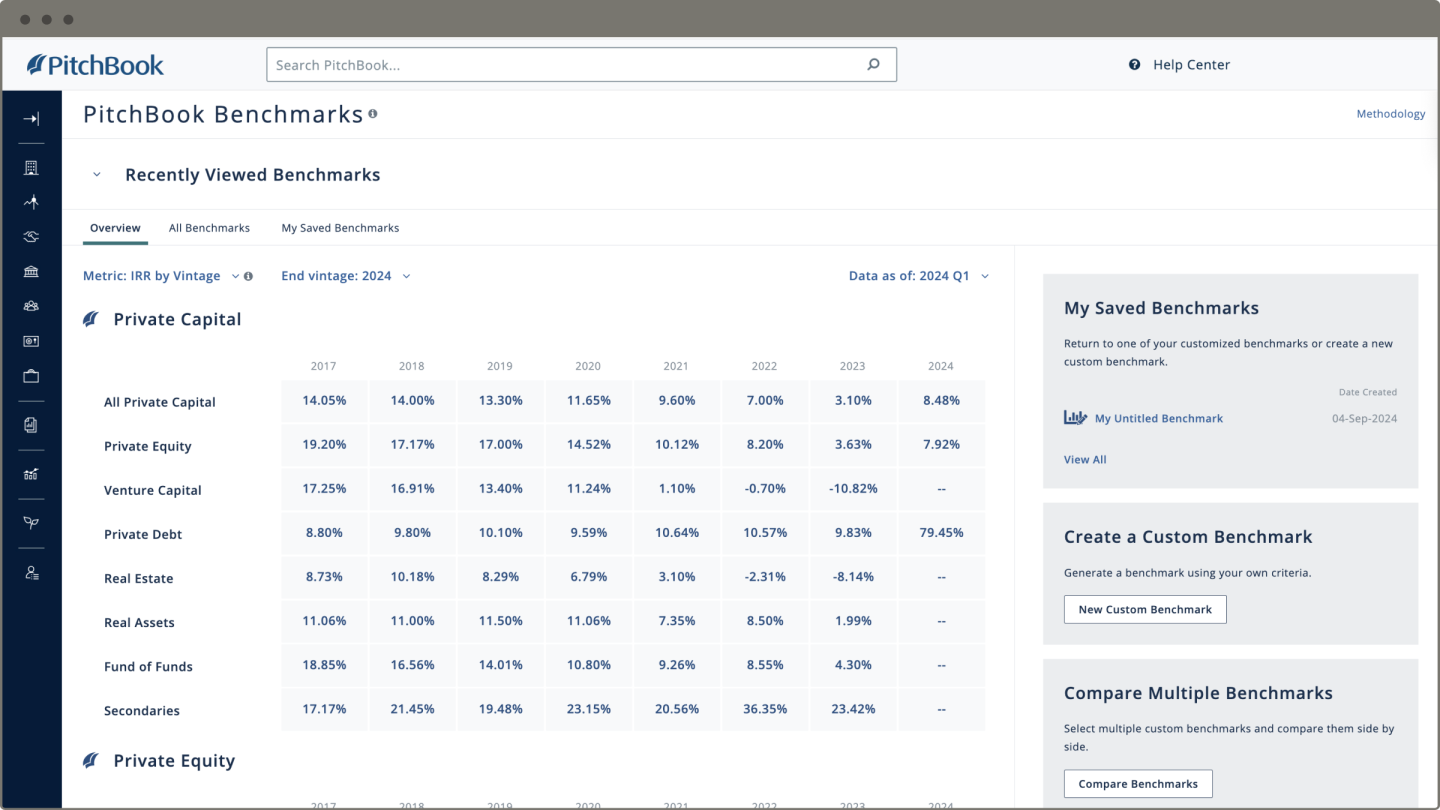Click Real Estate 2023 value -8.14%
Screen dimensions: 1440x810
(853, 576)
